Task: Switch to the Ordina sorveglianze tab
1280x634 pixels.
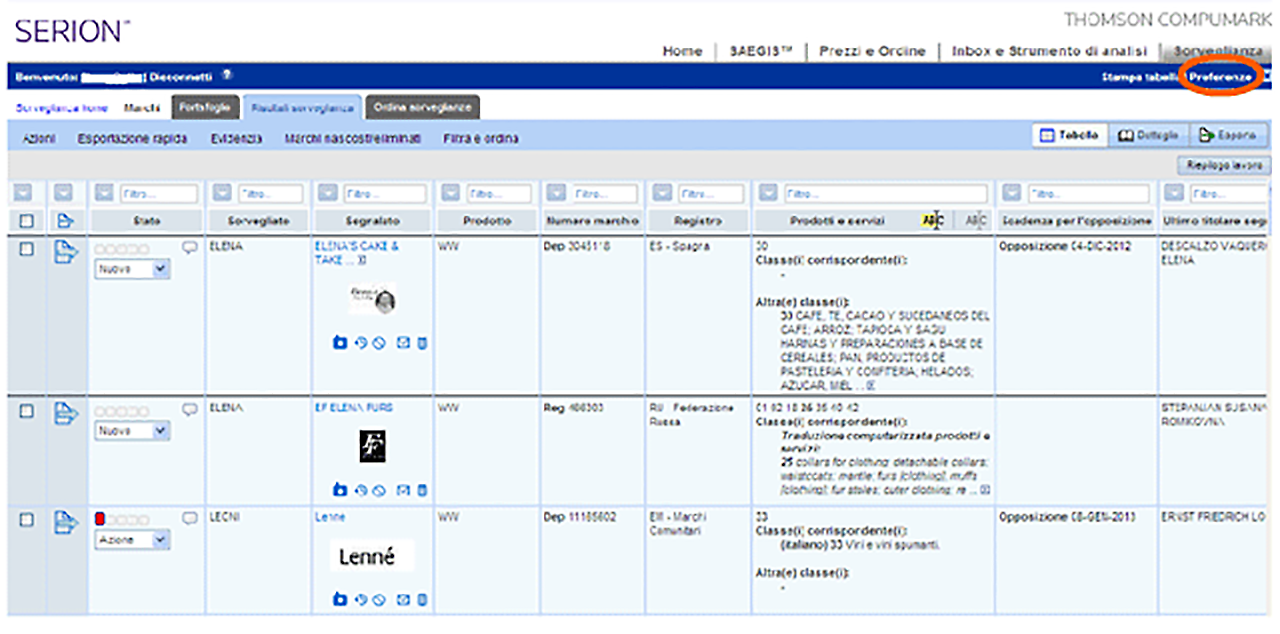Action: (x=421, y=107)
